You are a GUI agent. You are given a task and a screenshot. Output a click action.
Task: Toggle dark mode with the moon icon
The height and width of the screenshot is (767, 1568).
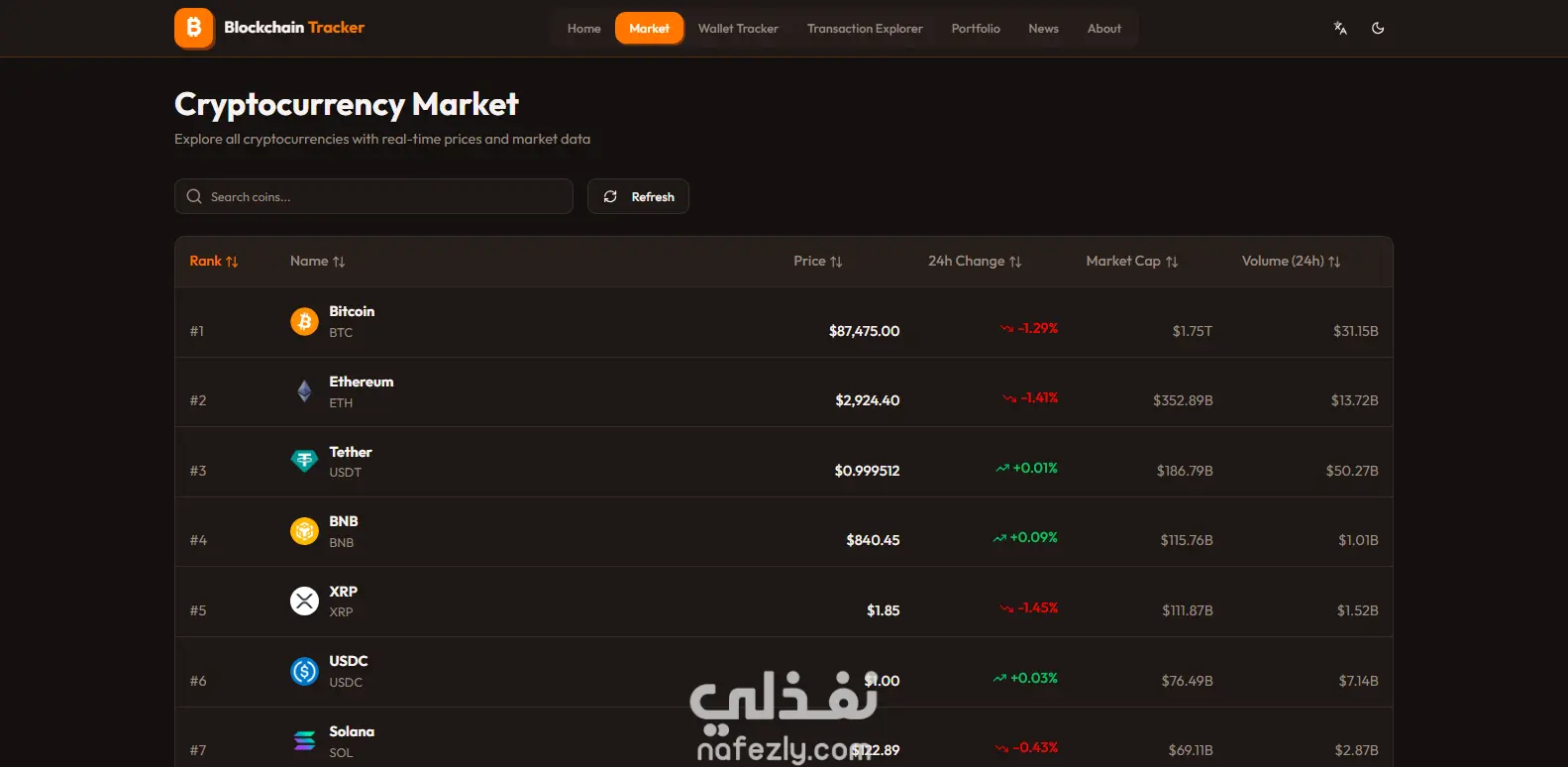pyautogui.click(x=1378, y=29)
